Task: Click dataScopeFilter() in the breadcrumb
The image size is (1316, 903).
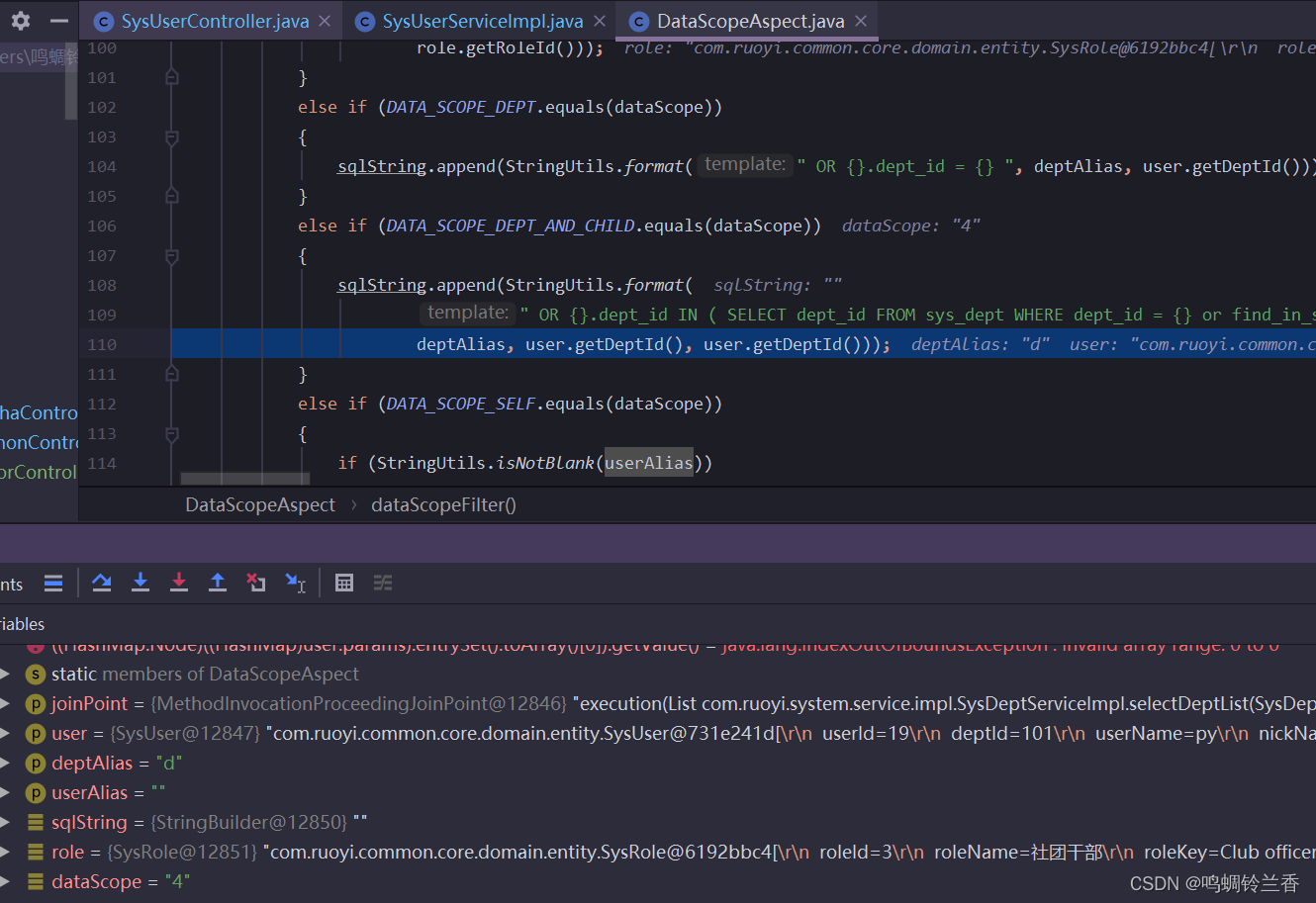Action: point(443,504)
